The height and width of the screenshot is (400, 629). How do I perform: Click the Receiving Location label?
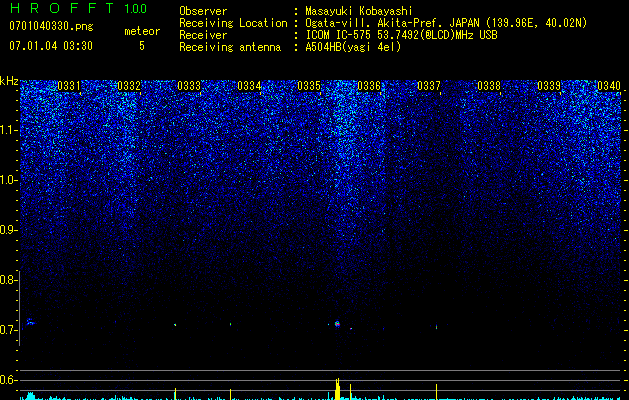pos(233,23)
